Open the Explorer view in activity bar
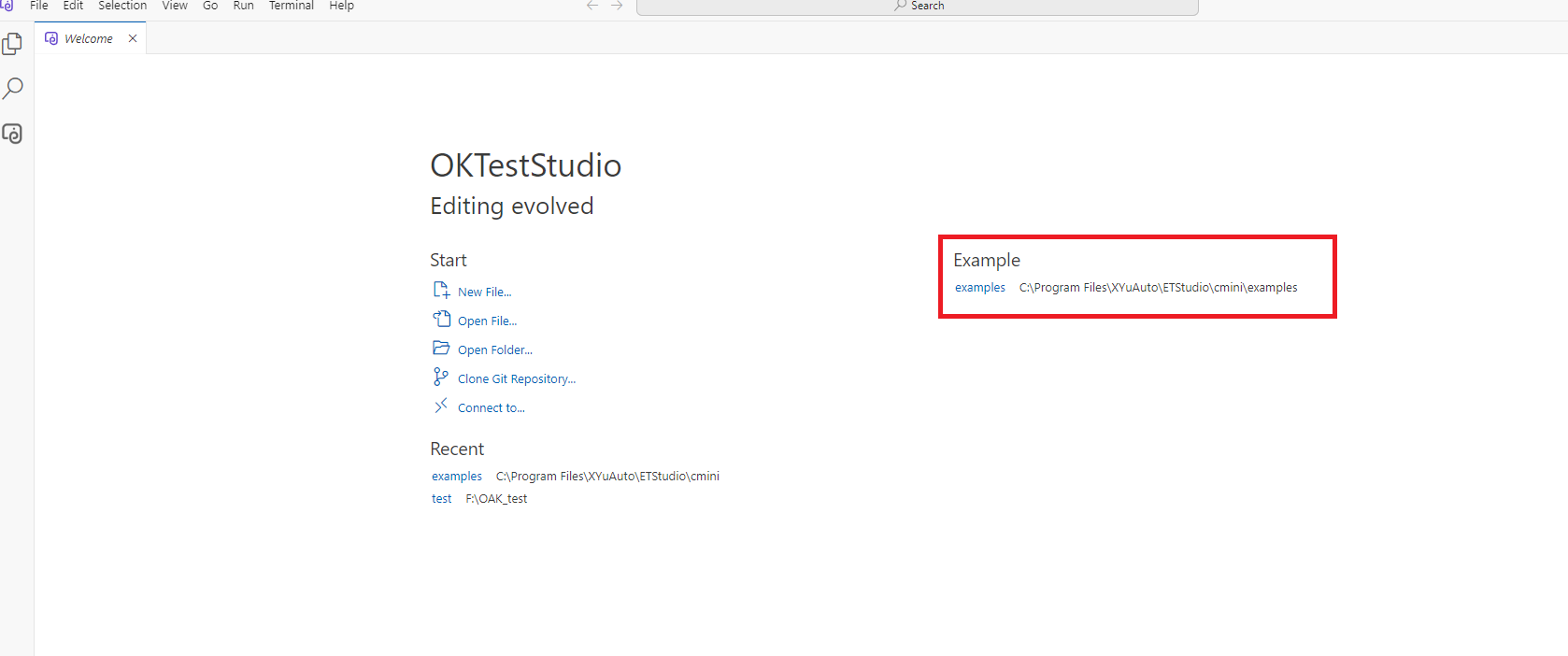Viewport: 1568px width, 656px height. pyautogui.click(x=13, y=44)
